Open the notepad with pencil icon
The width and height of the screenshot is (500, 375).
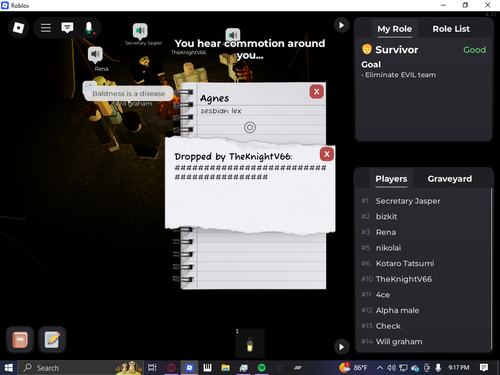[x=52, y=340]
